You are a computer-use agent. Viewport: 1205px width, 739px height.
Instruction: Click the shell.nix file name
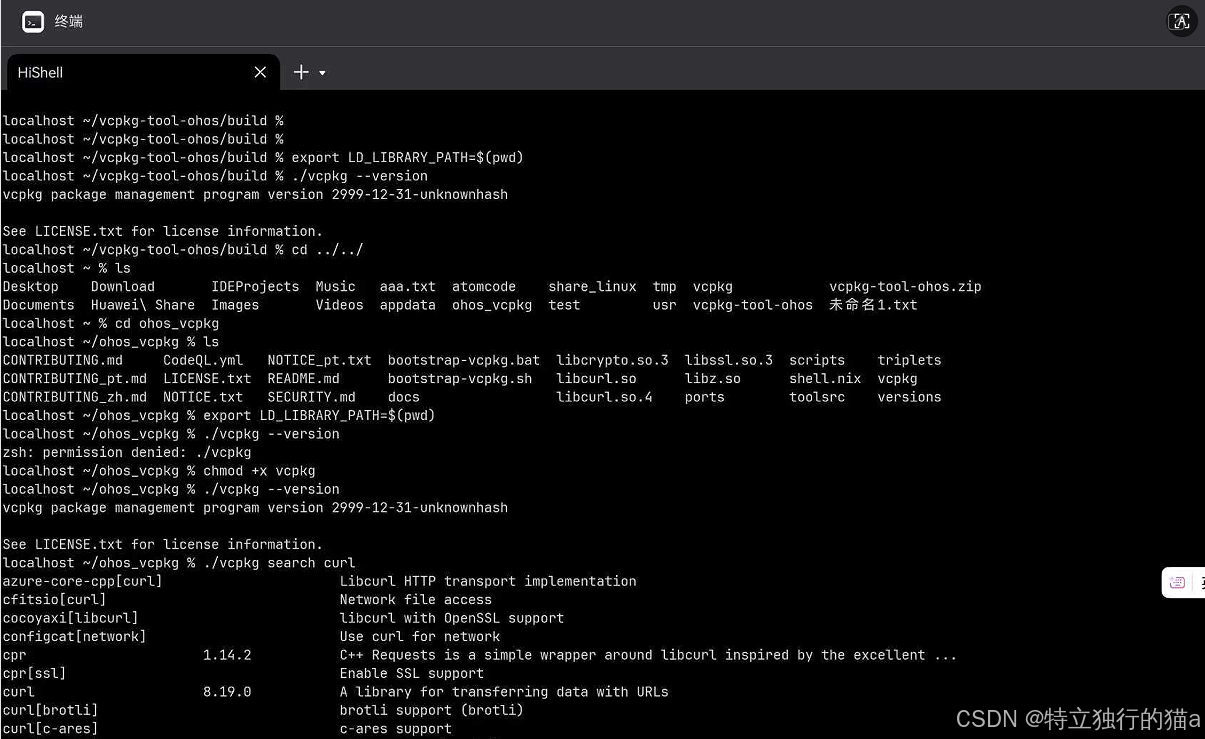(825, 379)
